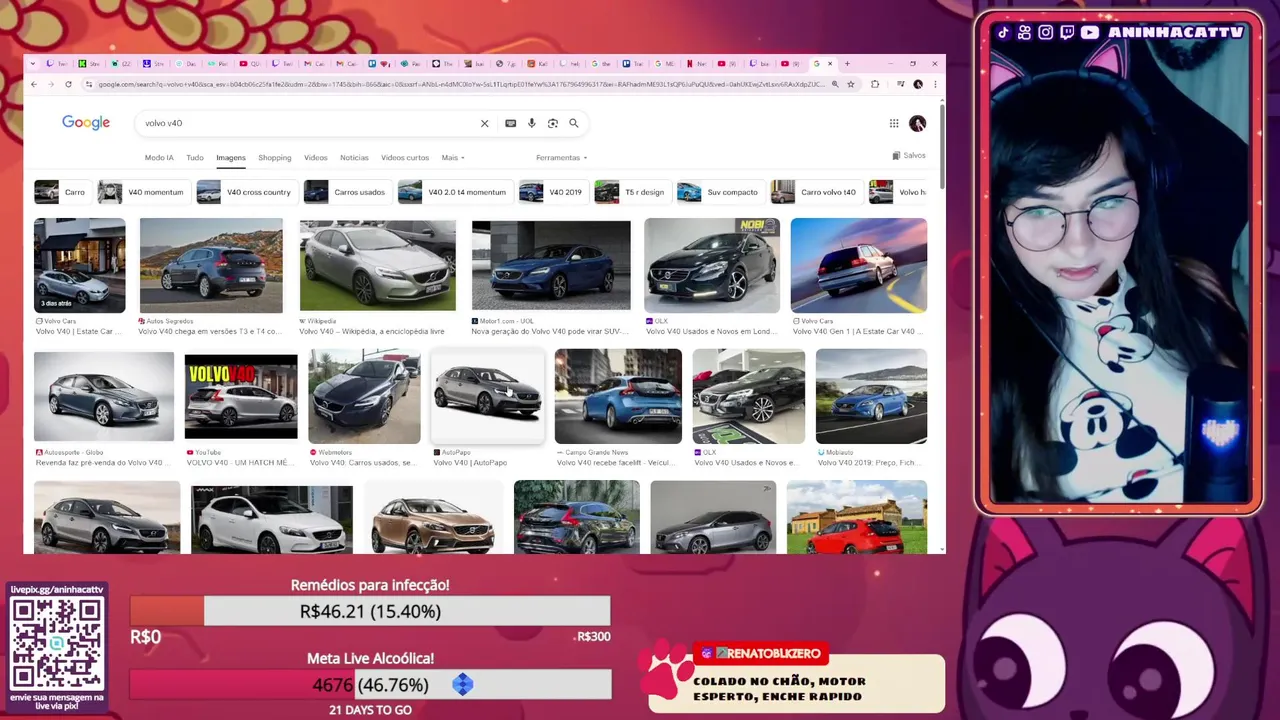Image resolution: width=1280 pixels, height=720 pixels.
Task: Open the YouTube VOLVO V40 hatch thumbnail
Action: (241, 397)
